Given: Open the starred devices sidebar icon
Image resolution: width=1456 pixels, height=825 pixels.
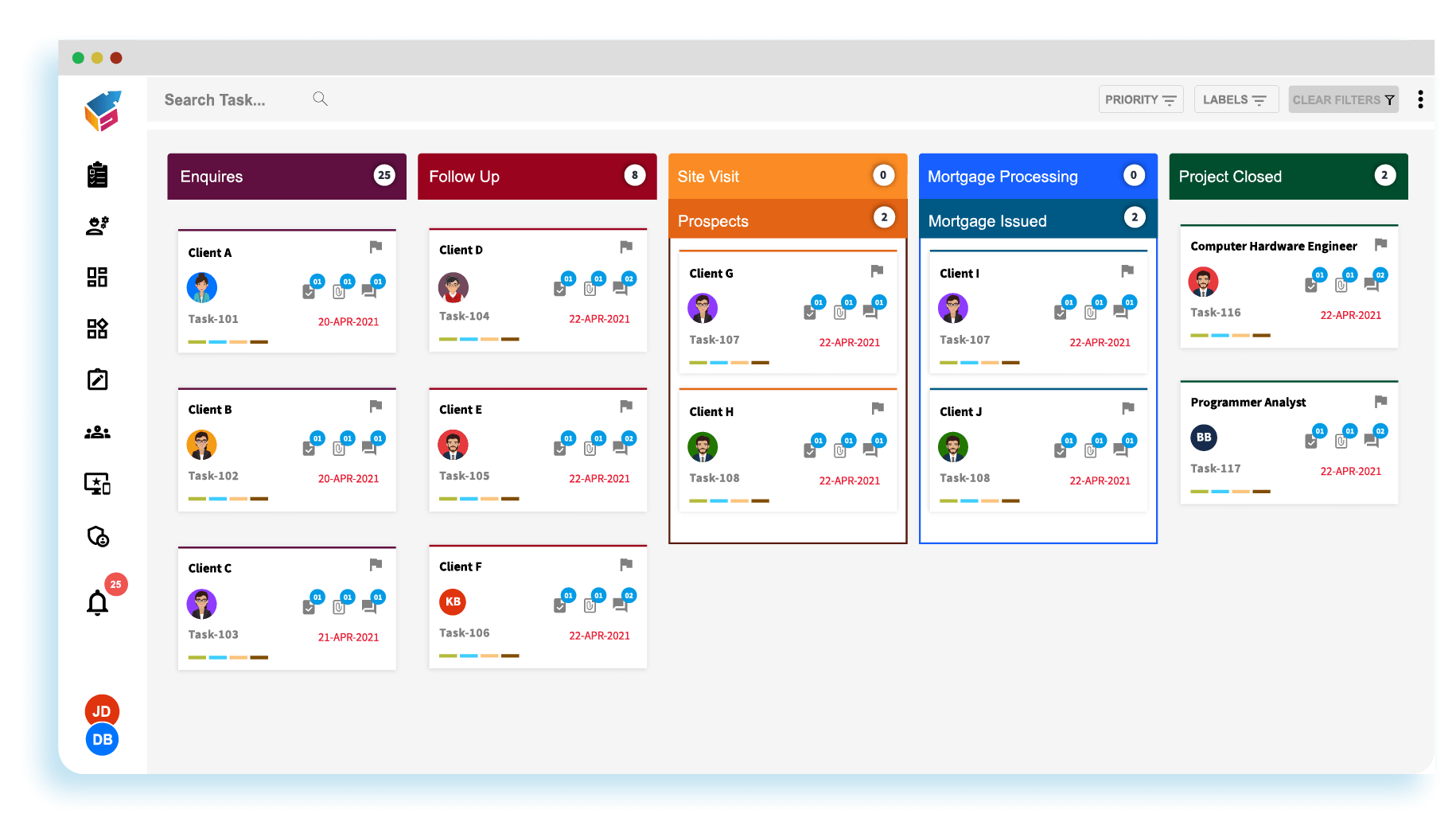Looking at the screenshot, I should point(97,484).
